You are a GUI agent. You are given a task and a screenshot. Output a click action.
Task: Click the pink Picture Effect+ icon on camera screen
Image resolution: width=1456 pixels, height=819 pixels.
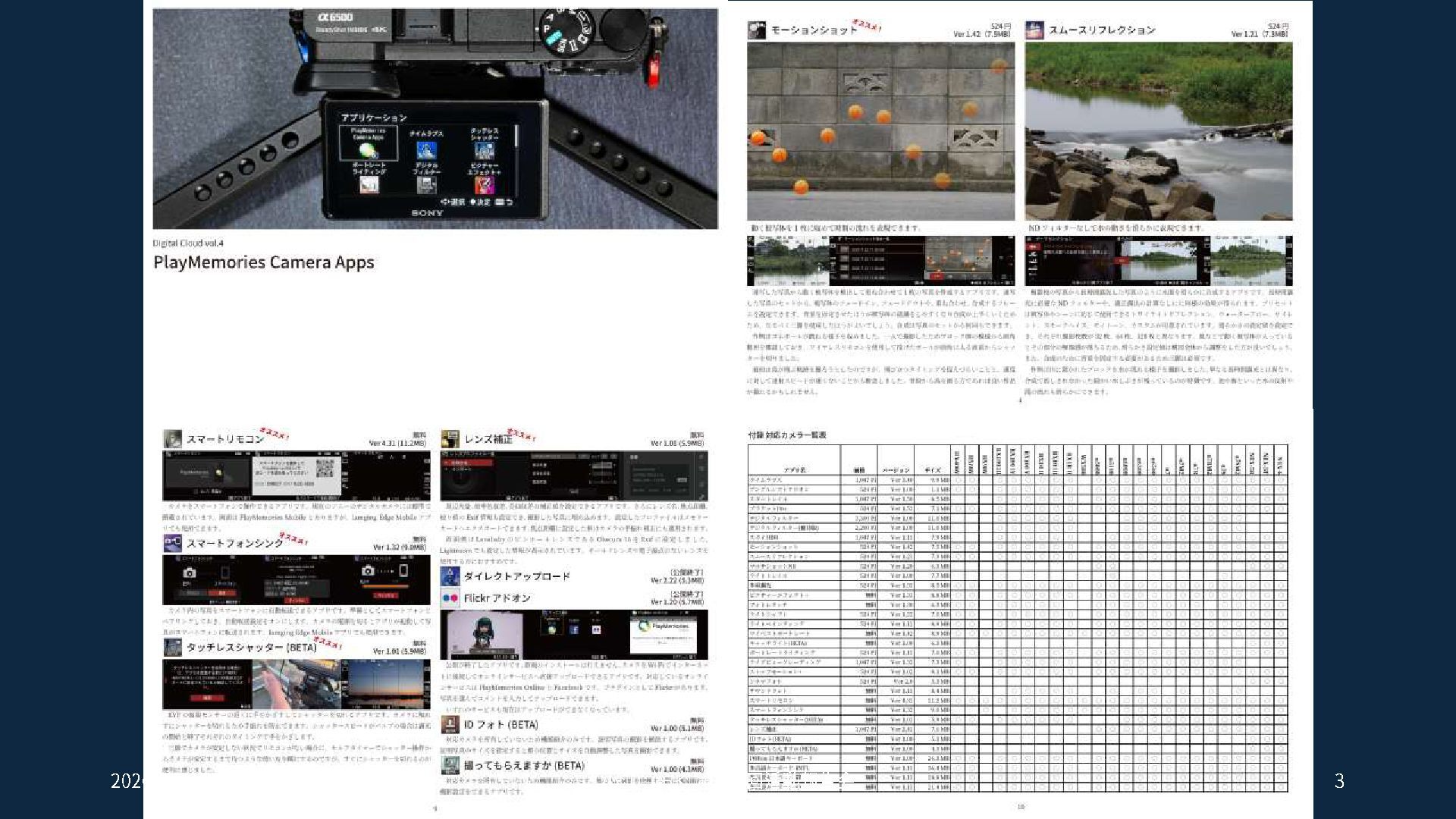(x=485, y=184)
